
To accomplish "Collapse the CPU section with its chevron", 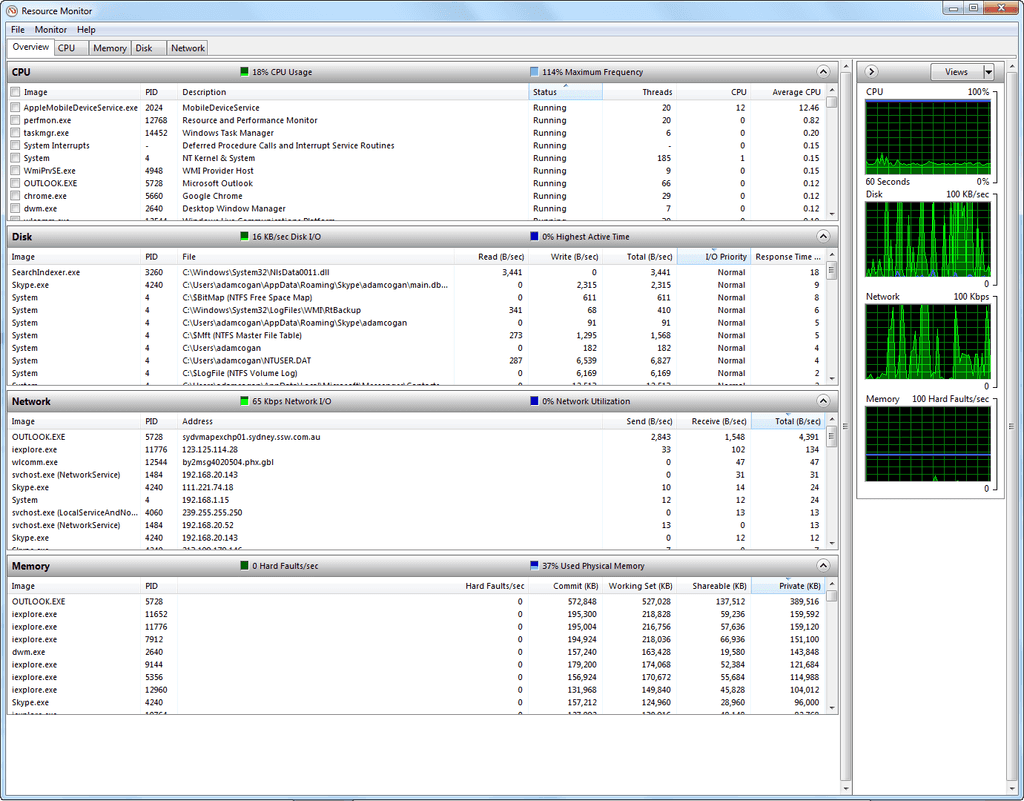I will (822, 71).
